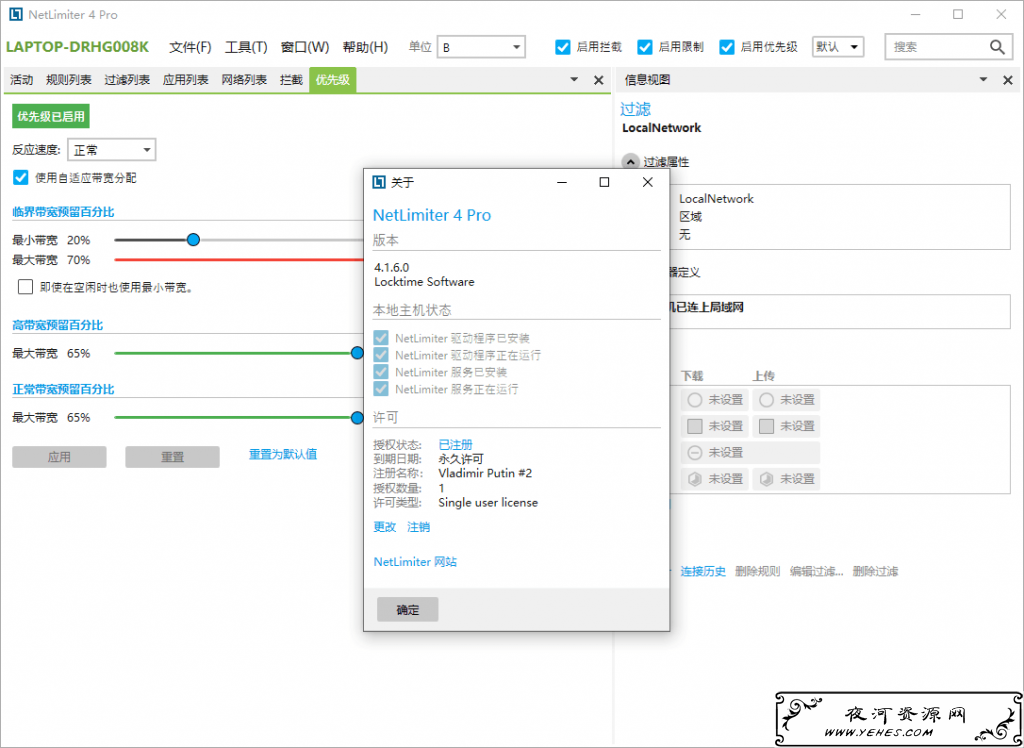
Task: Click the 更改 license link
Action: (x=385, y=527)
